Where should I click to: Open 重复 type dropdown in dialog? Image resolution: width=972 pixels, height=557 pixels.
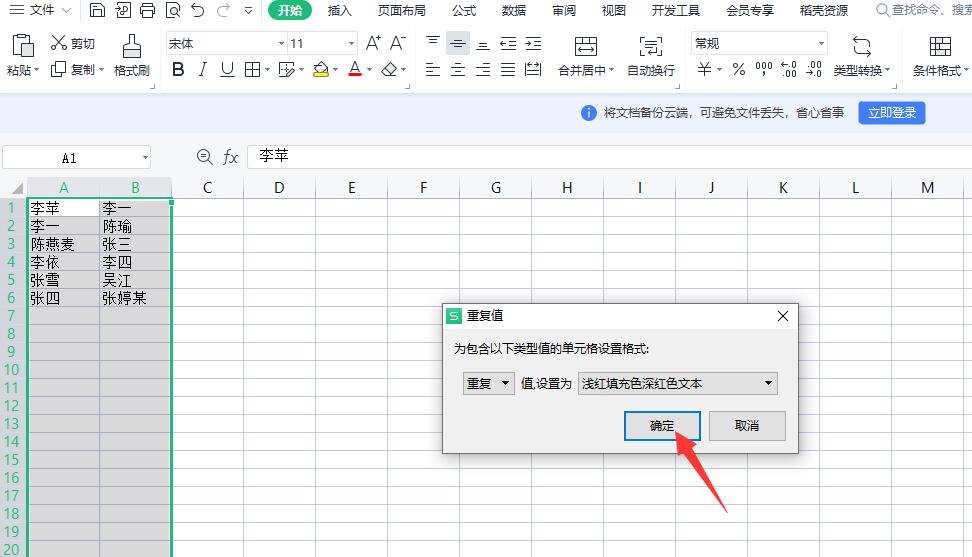(488, 383)
